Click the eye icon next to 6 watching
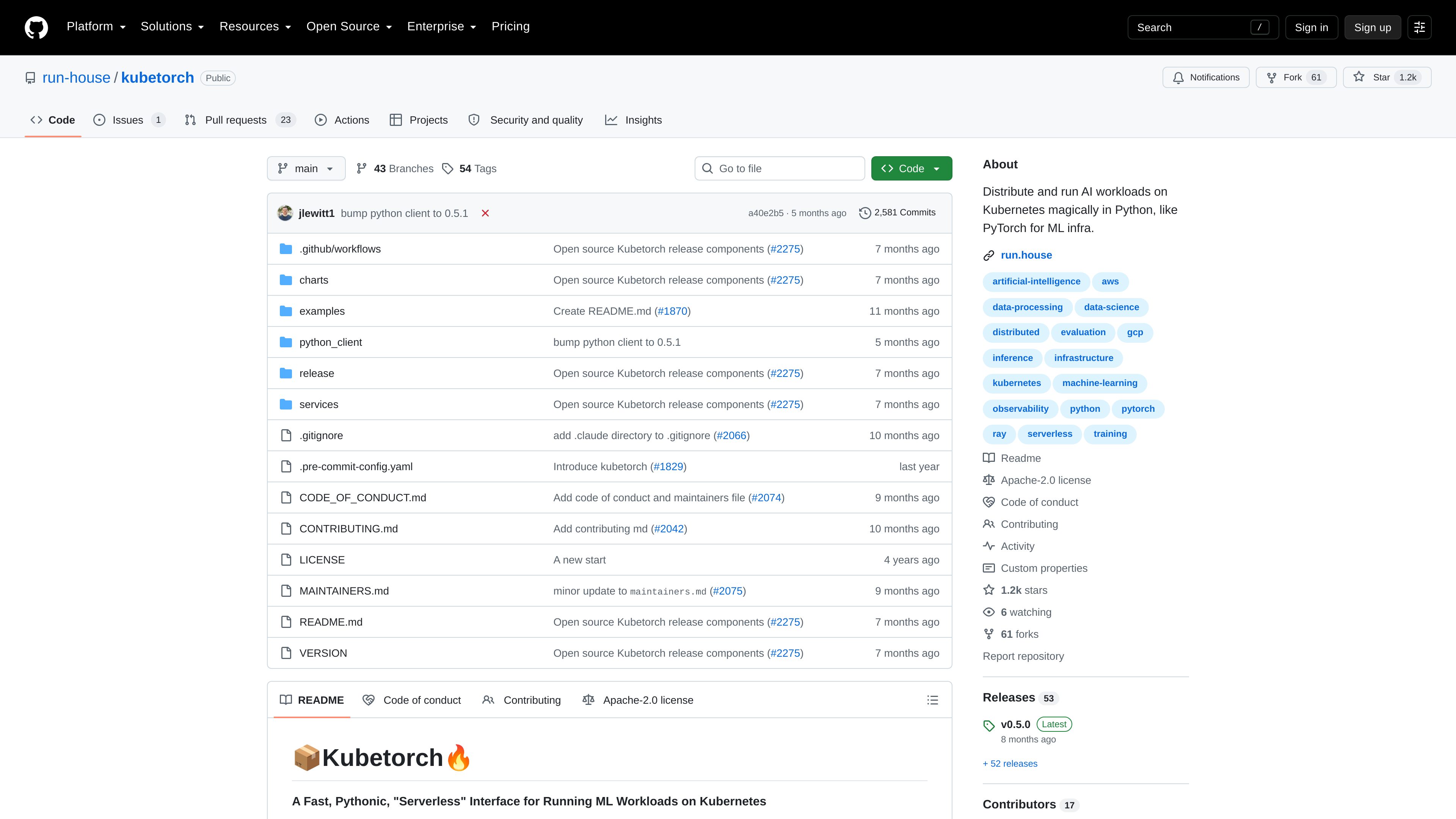 point(988,612)
